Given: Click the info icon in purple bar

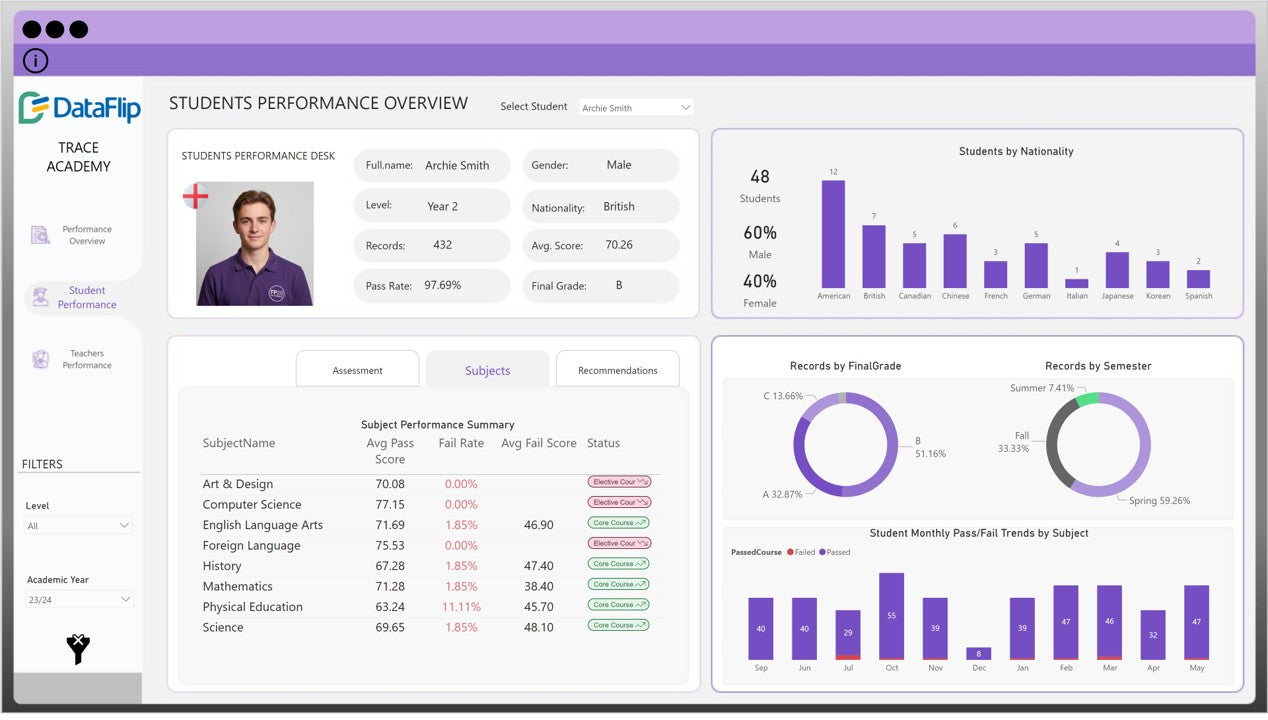Looking at the screenshot, I should (35, 61).
